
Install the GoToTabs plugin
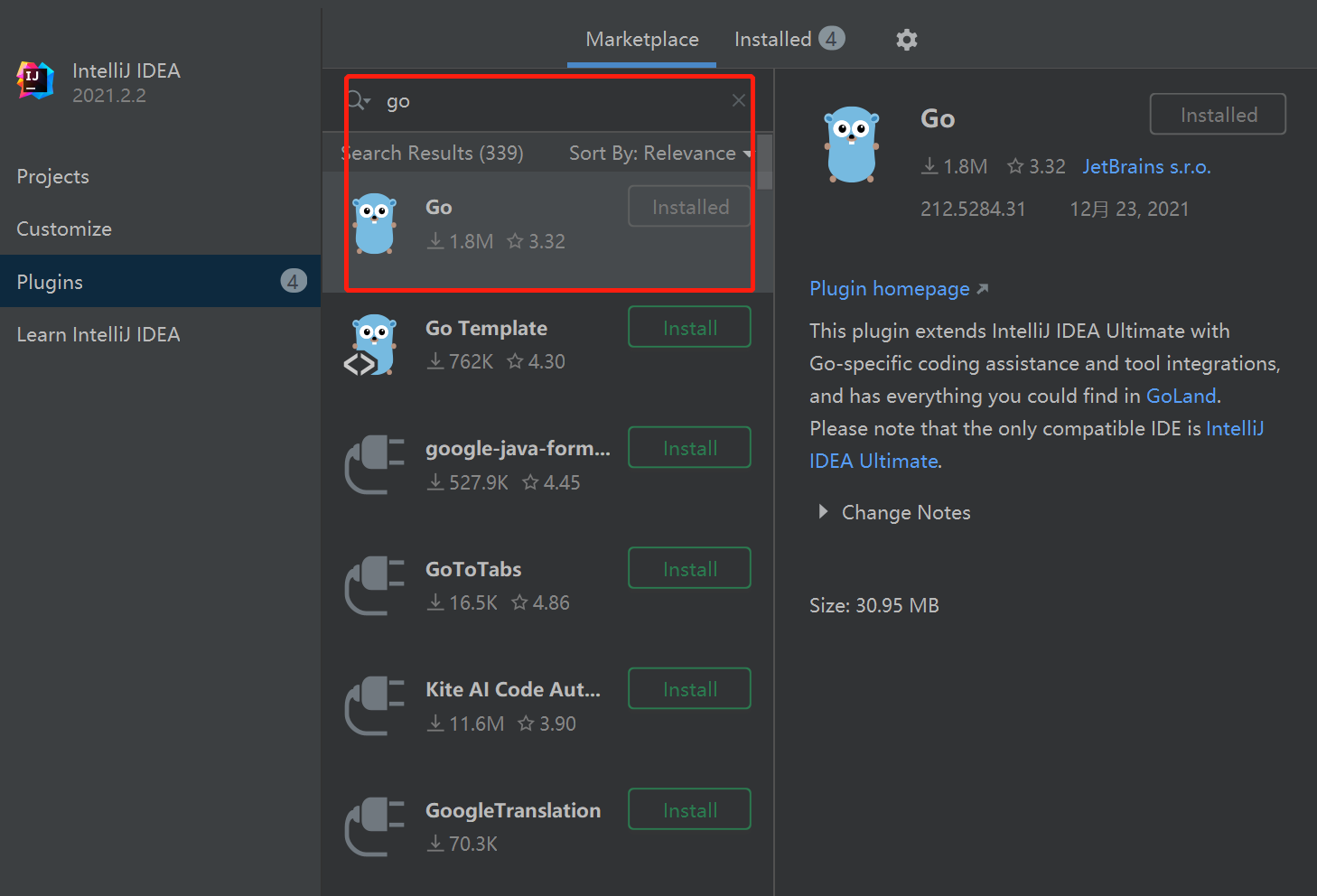point(690,568)
